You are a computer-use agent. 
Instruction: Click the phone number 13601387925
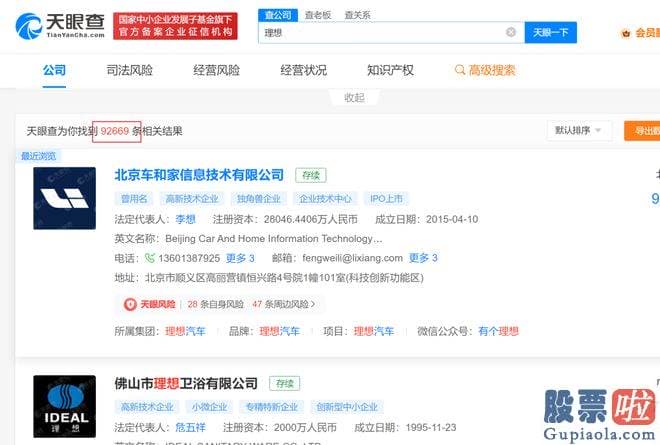pyautogui.click(x=189, y=258)
